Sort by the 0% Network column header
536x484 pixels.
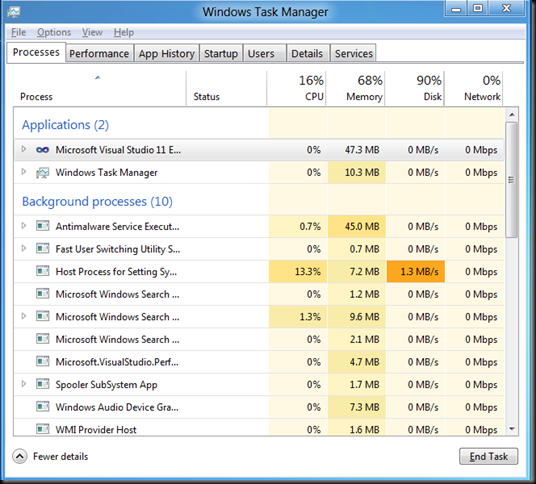click(x=474, y=89)
